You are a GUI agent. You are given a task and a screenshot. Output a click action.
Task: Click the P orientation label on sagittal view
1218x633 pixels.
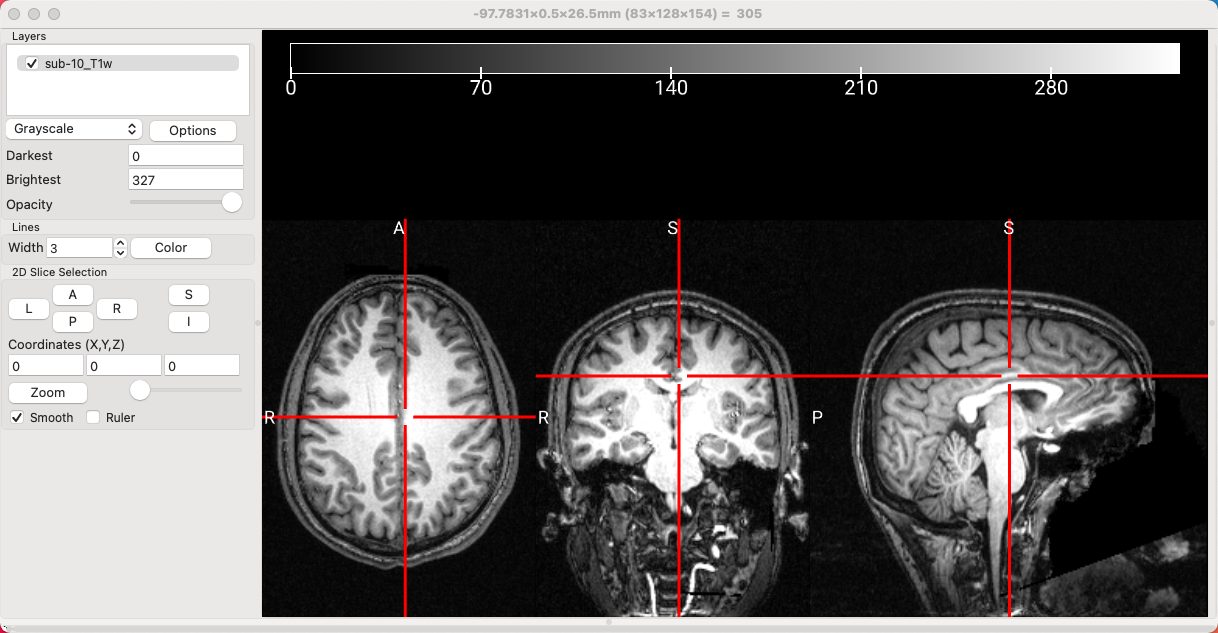point(817,417)
